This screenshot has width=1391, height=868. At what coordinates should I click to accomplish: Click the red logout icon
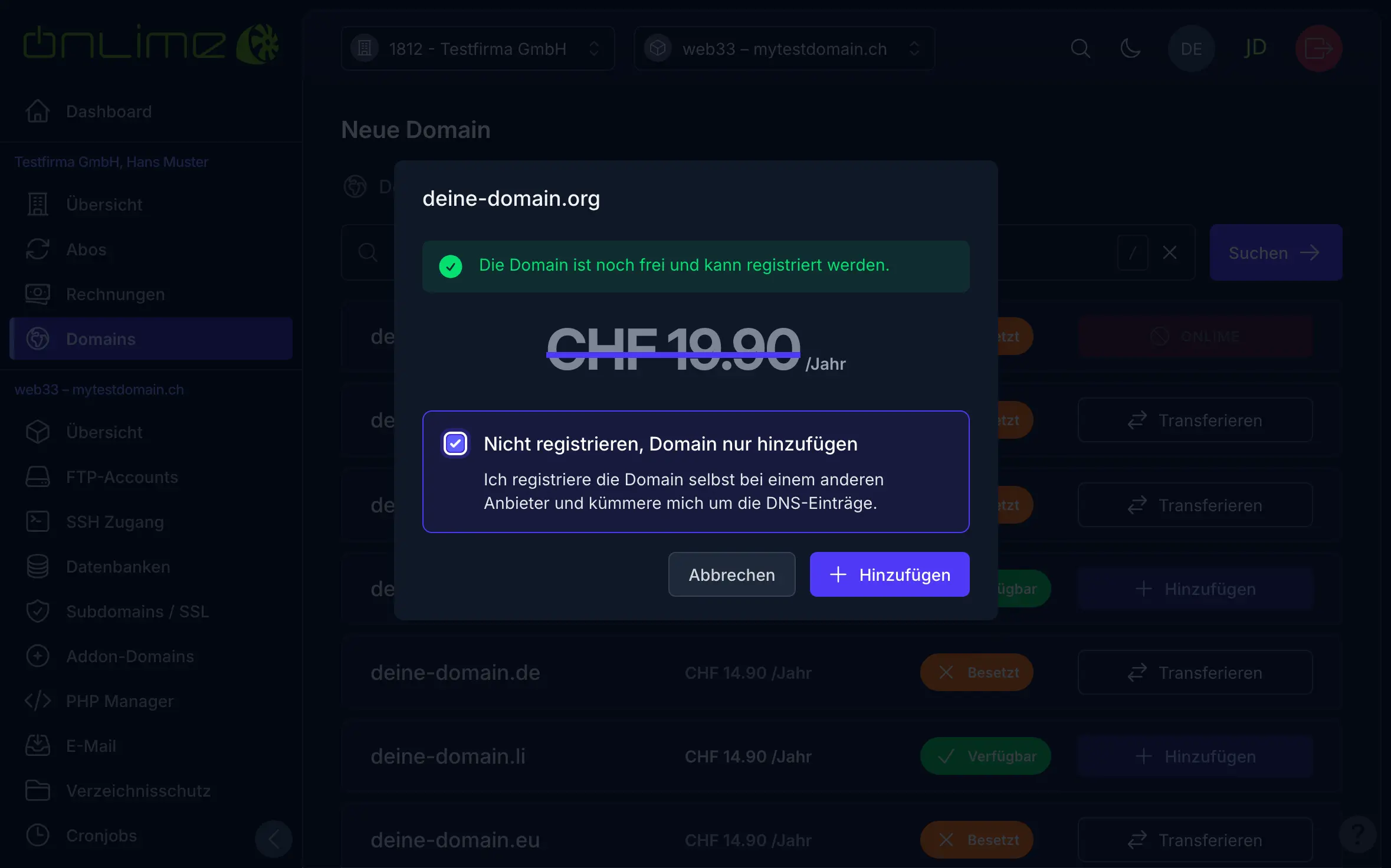(x=1318, y=48)
